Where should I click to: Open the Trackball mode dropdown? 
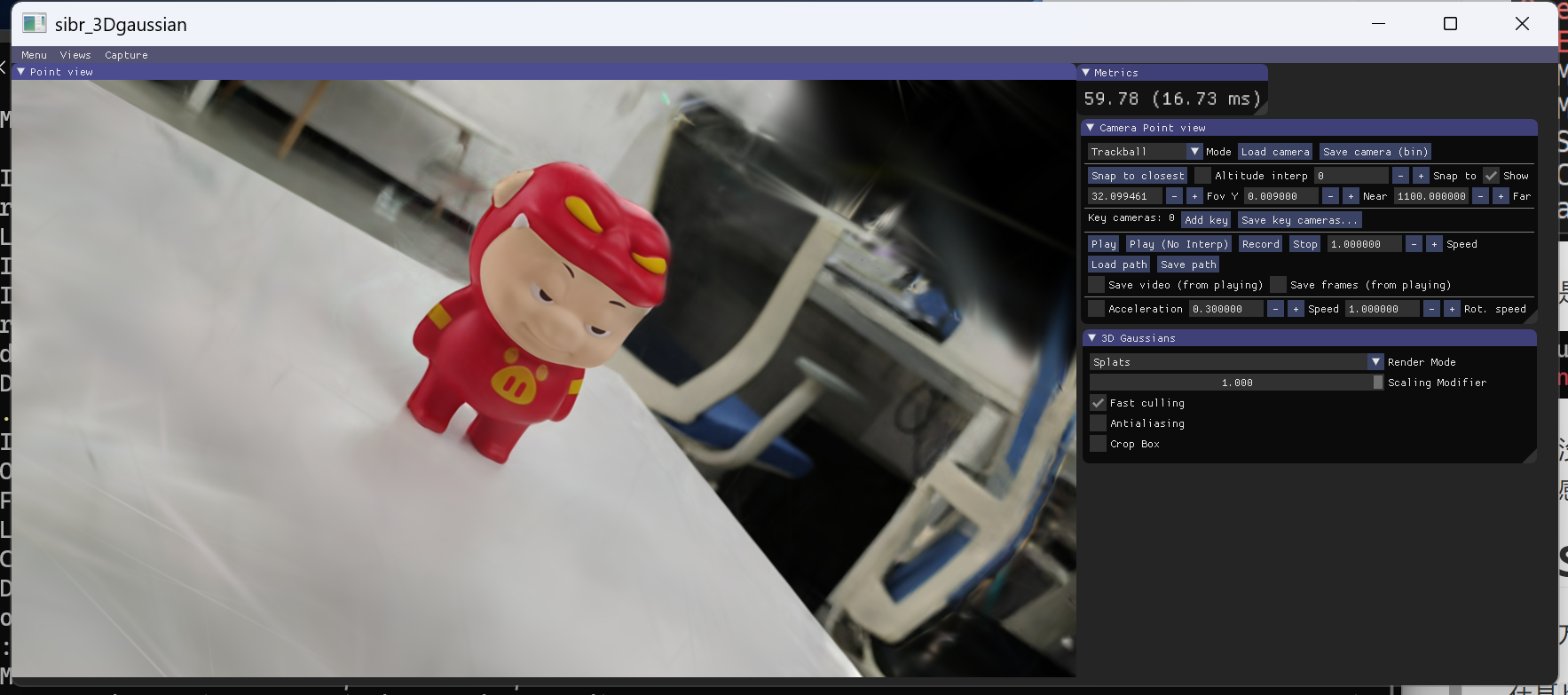coord(1145,152)
